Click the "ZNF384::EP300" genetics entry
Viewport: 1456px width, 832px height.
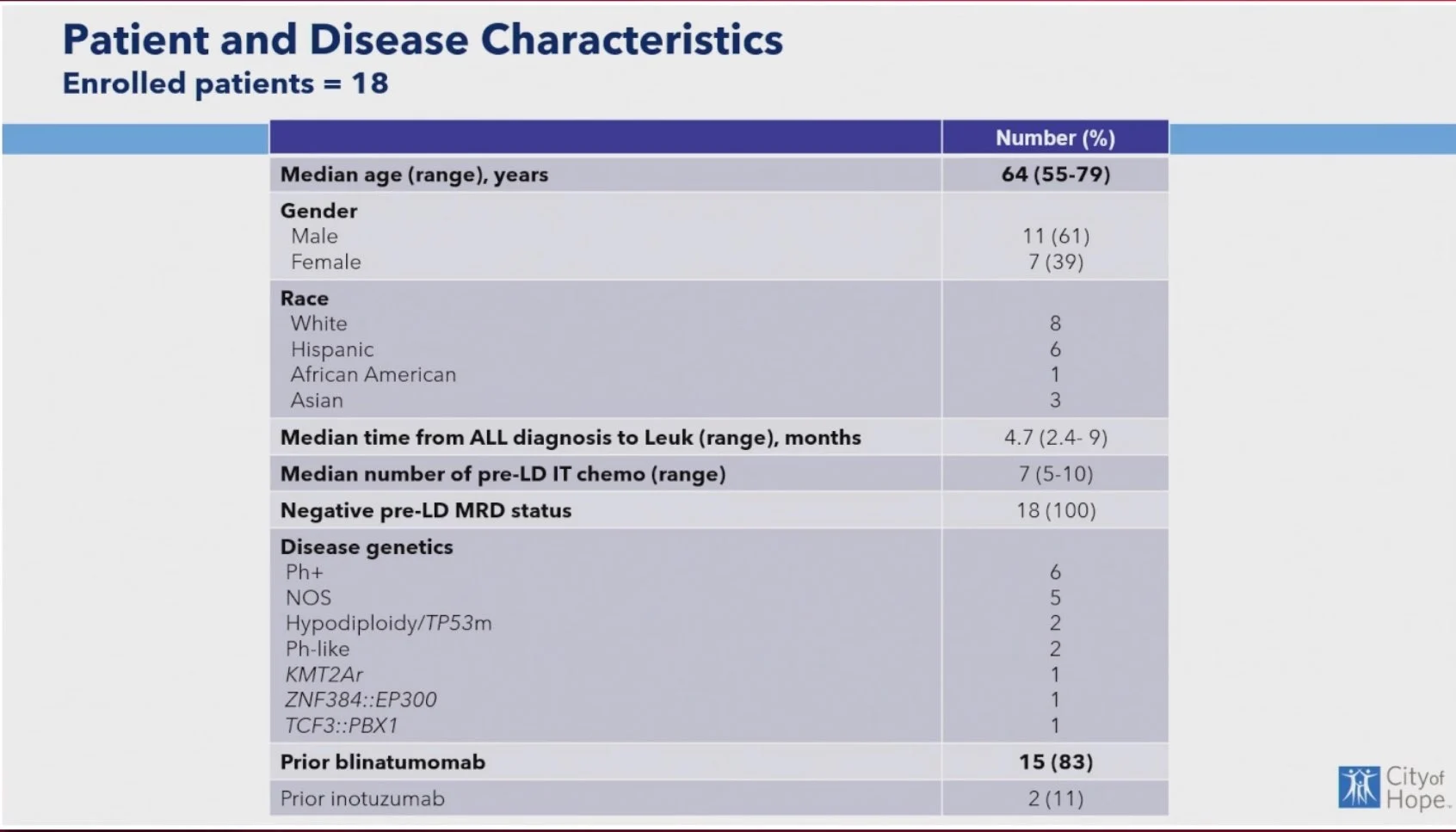pos(361,699)
